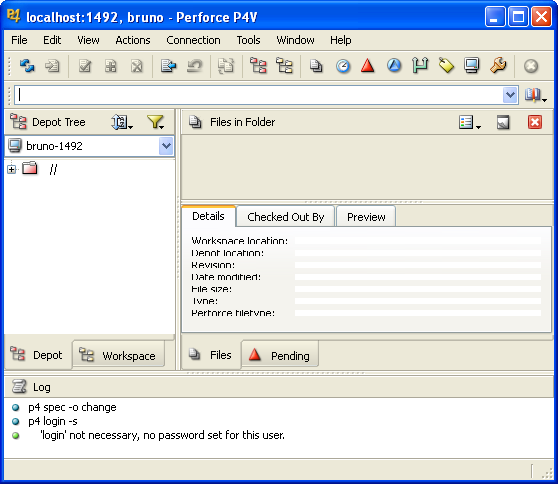
Task: Select the 'login' not necessary log message
Action: click(x=162, y=435)
